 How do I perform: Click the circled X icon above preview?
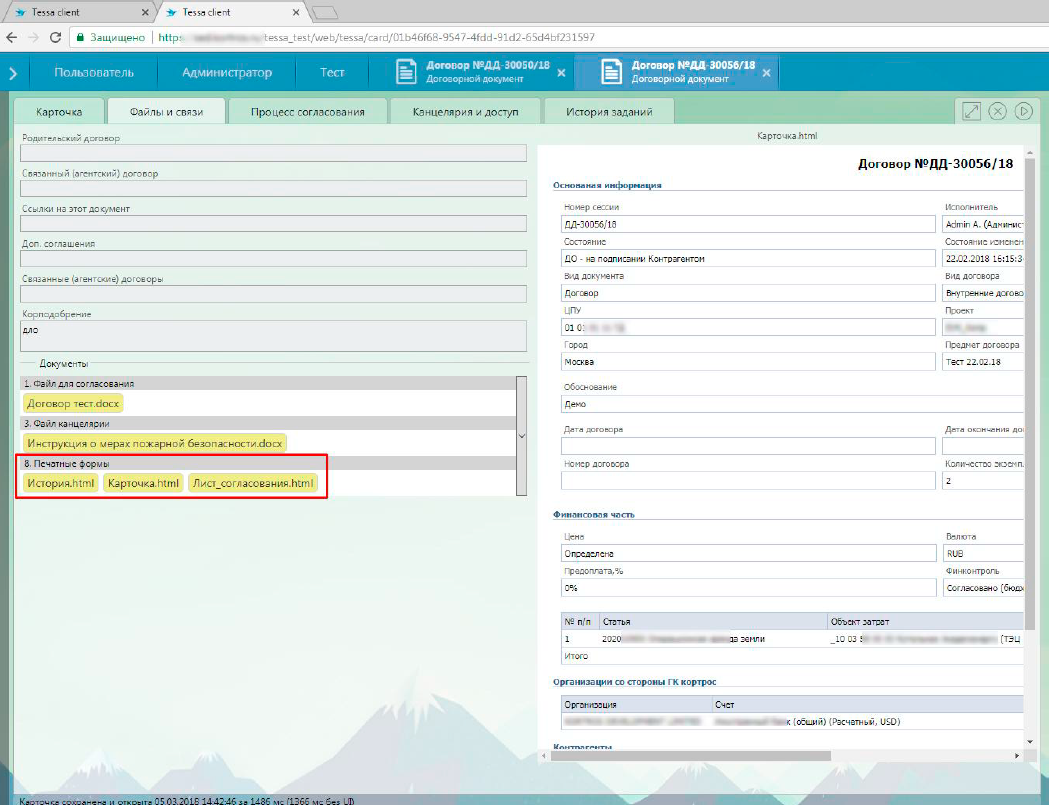point(997,111)
